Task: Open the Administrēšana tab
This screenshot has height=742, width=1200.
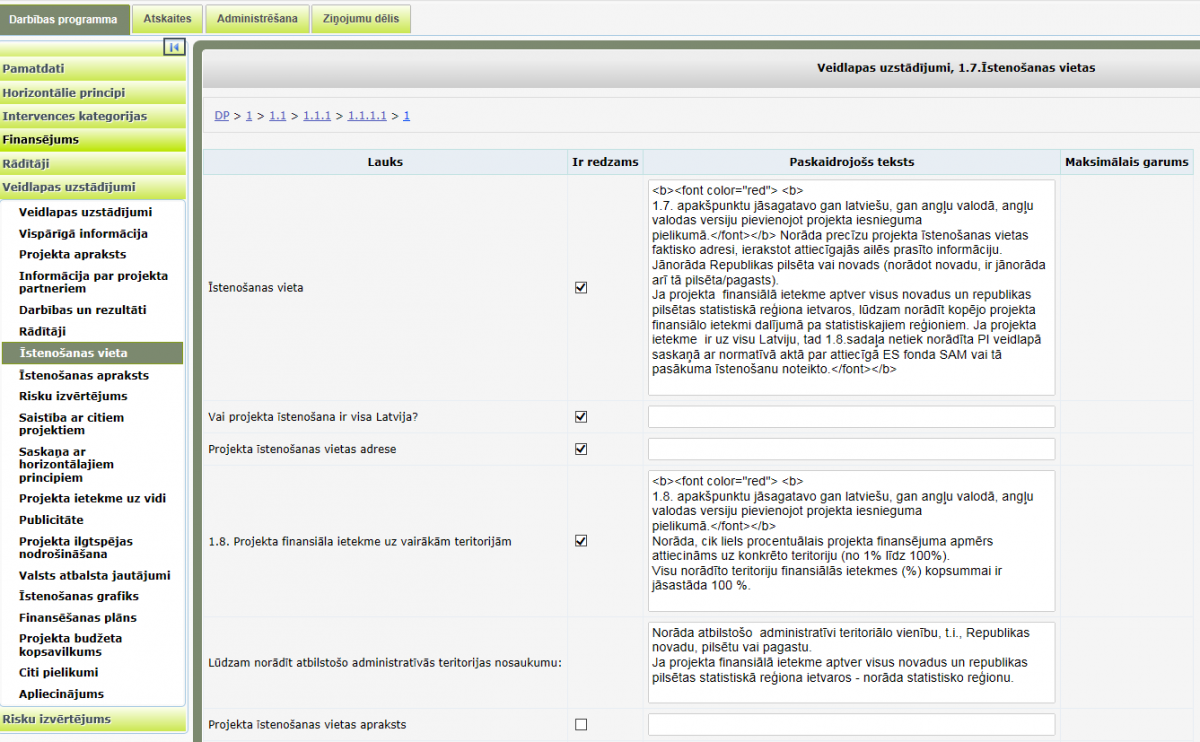Action: (x=257, y=18)
